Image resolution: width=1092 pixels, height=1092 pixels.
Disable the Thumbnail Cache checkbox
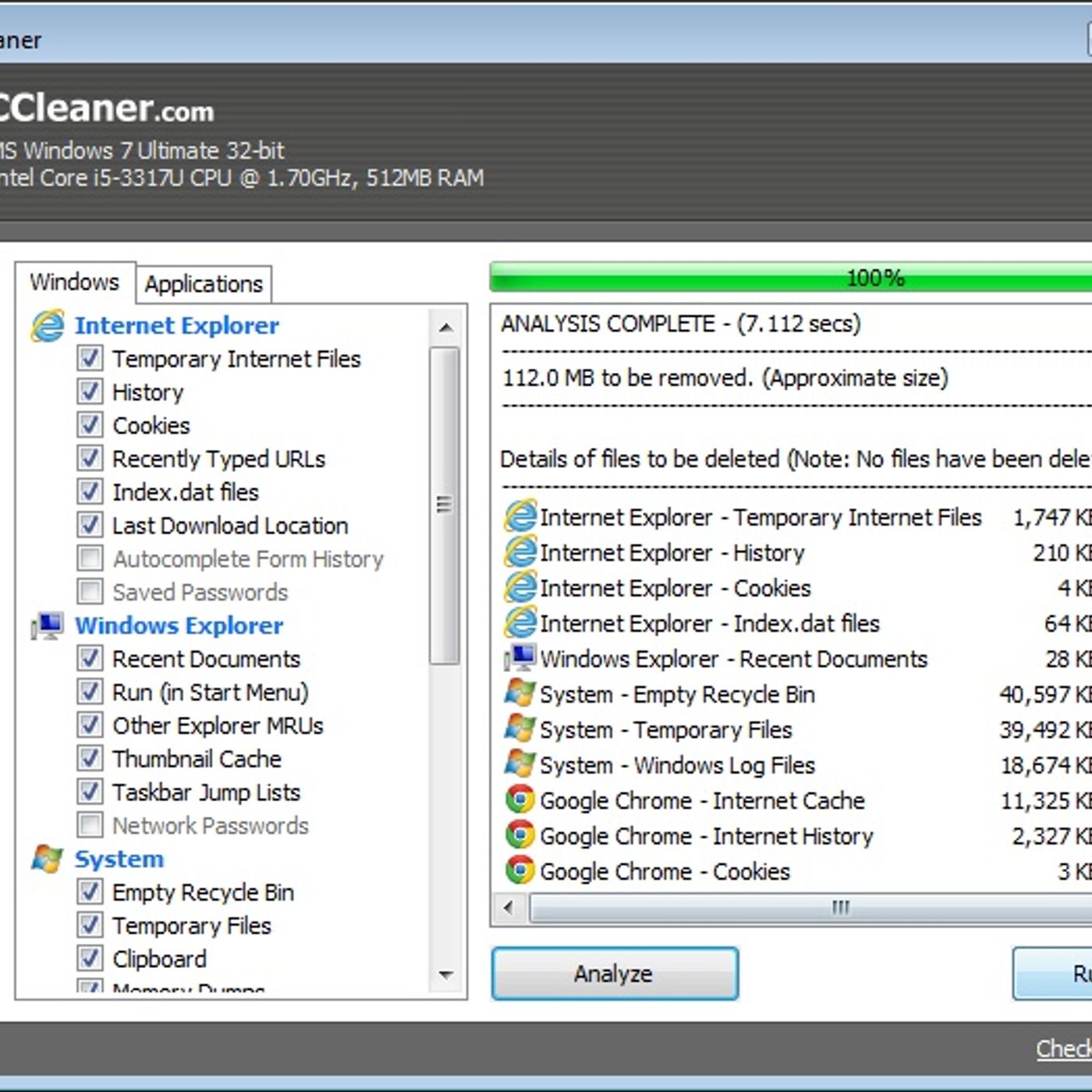point(90,758)
